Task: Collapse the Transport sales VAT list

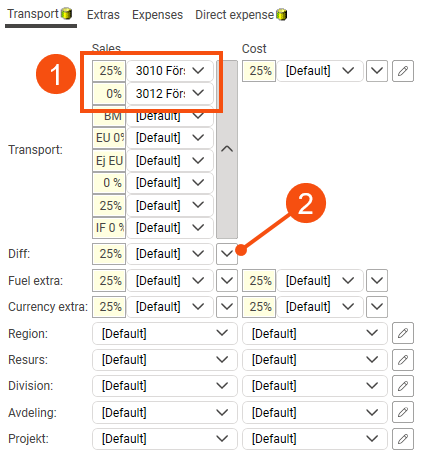Action: click(x=227, y=149)
